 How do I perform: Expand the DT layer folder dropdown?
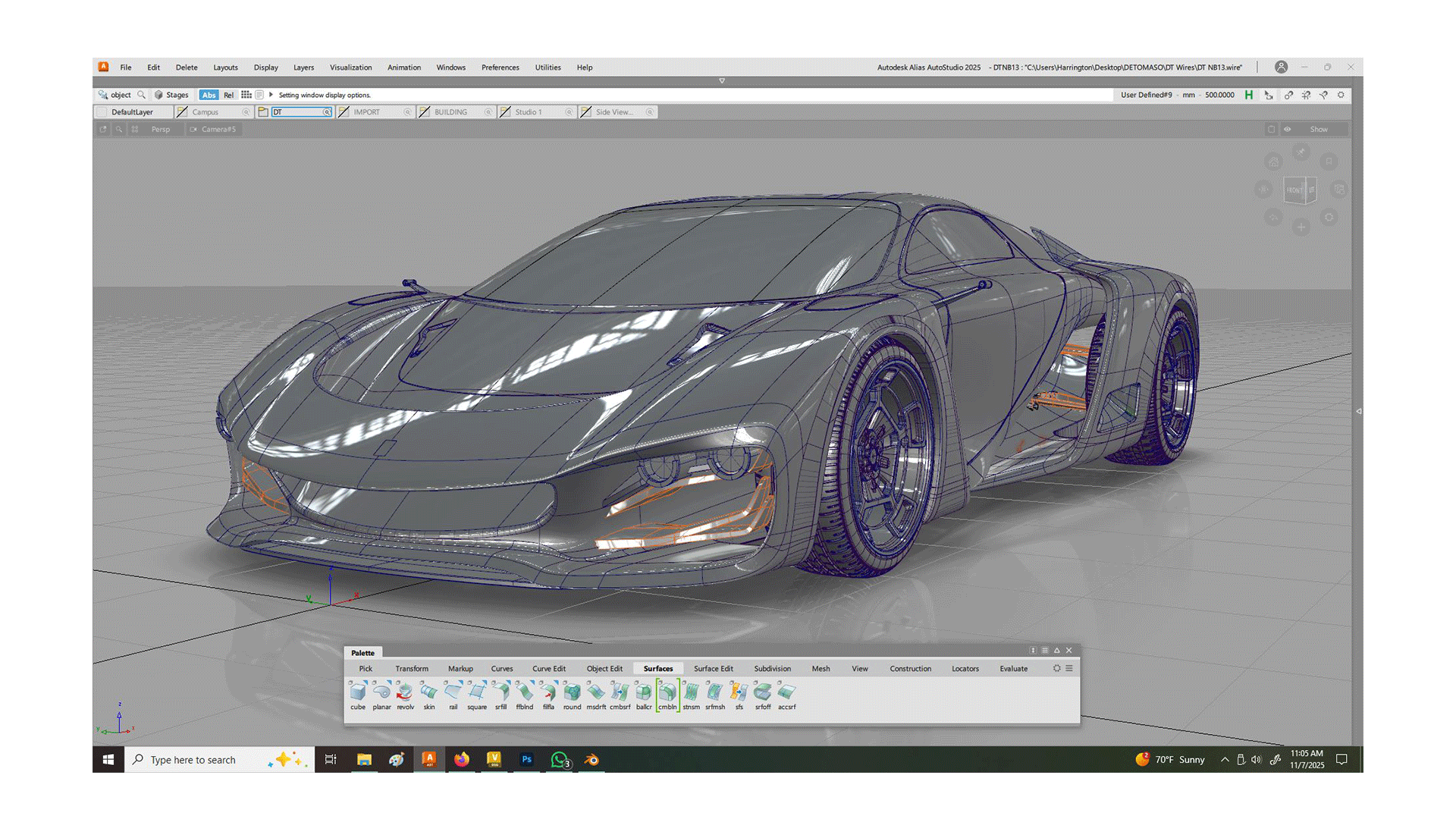[327, 112]
